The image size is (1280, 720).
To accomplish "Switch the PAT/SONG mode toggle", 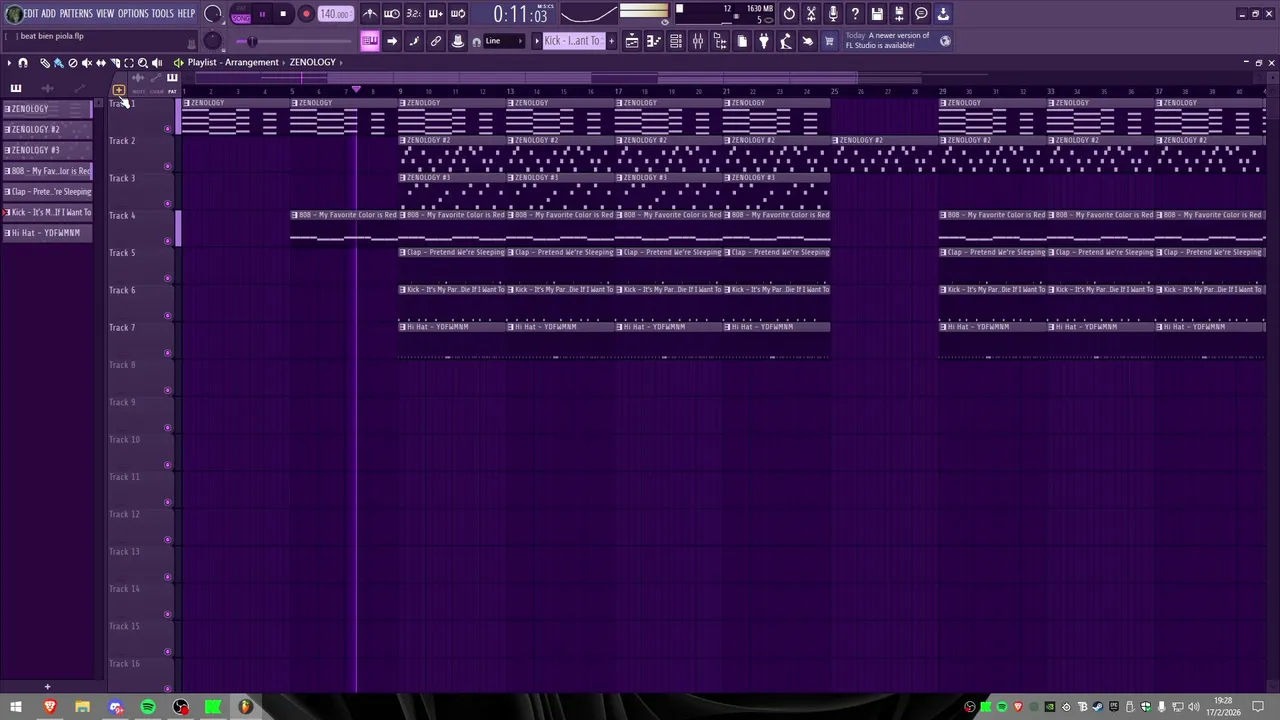I will pos(241,14).
